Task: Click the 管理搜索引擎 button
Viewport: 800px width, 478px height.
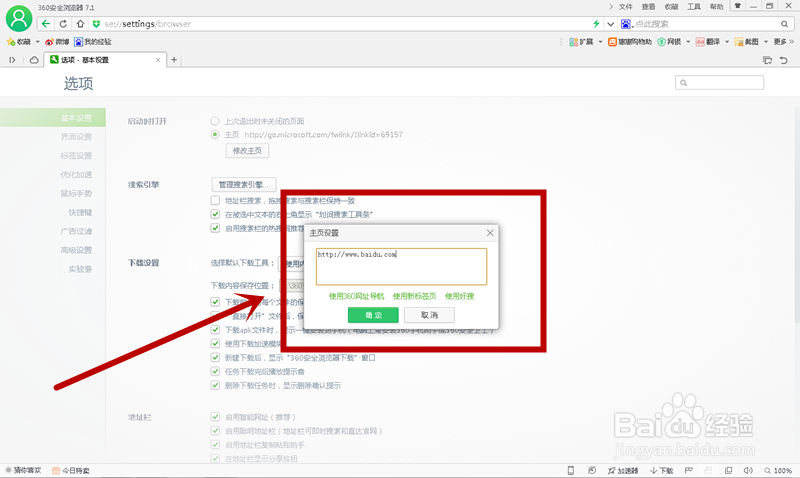Action: pyautogui.click(x=243, y=185)
